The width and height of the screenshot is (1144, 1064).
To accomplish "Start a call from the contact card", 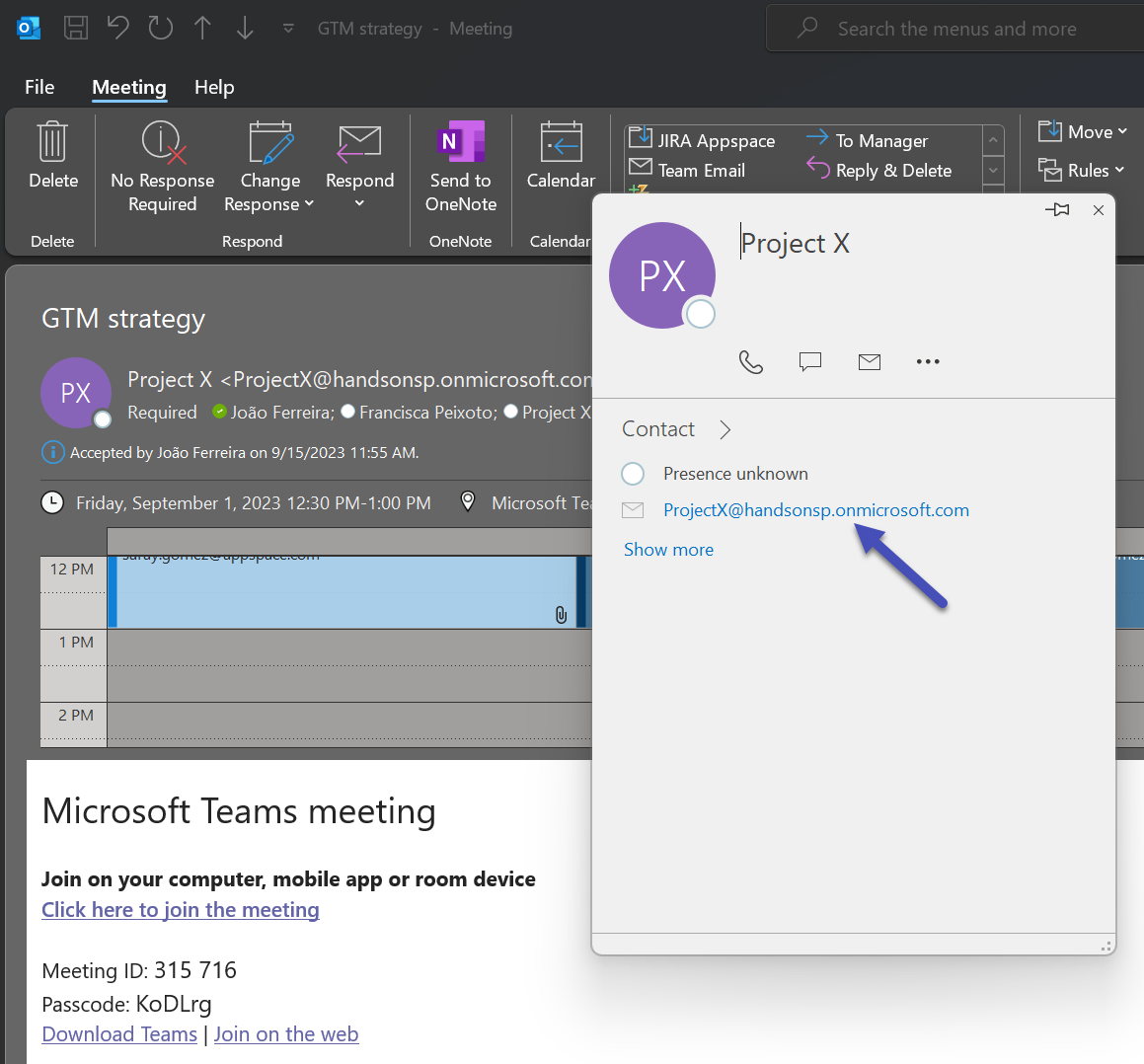I will click(751, 361).
